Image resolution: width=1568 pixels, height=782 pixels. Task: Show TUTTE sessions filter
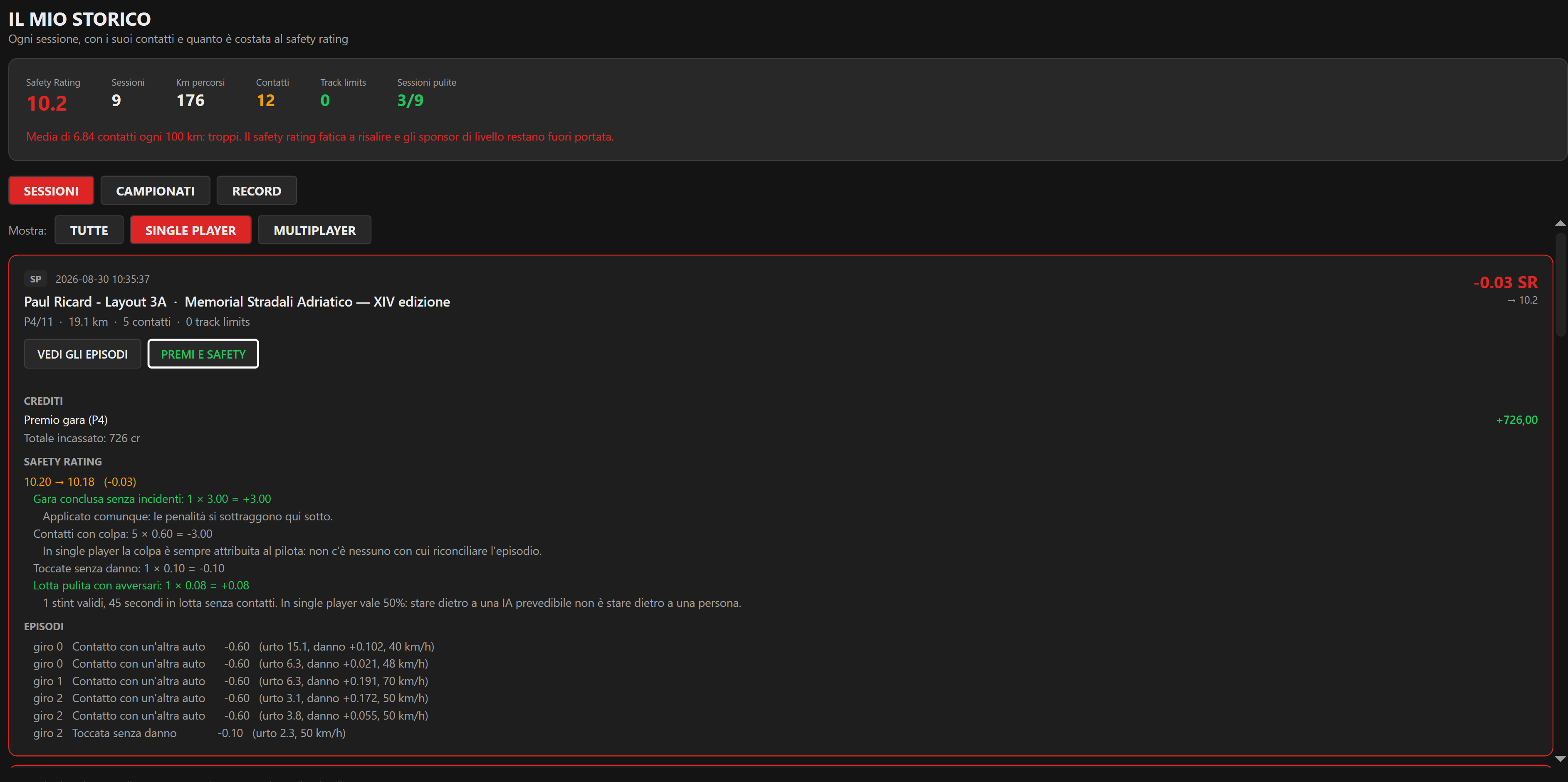[x=89, y=230]
